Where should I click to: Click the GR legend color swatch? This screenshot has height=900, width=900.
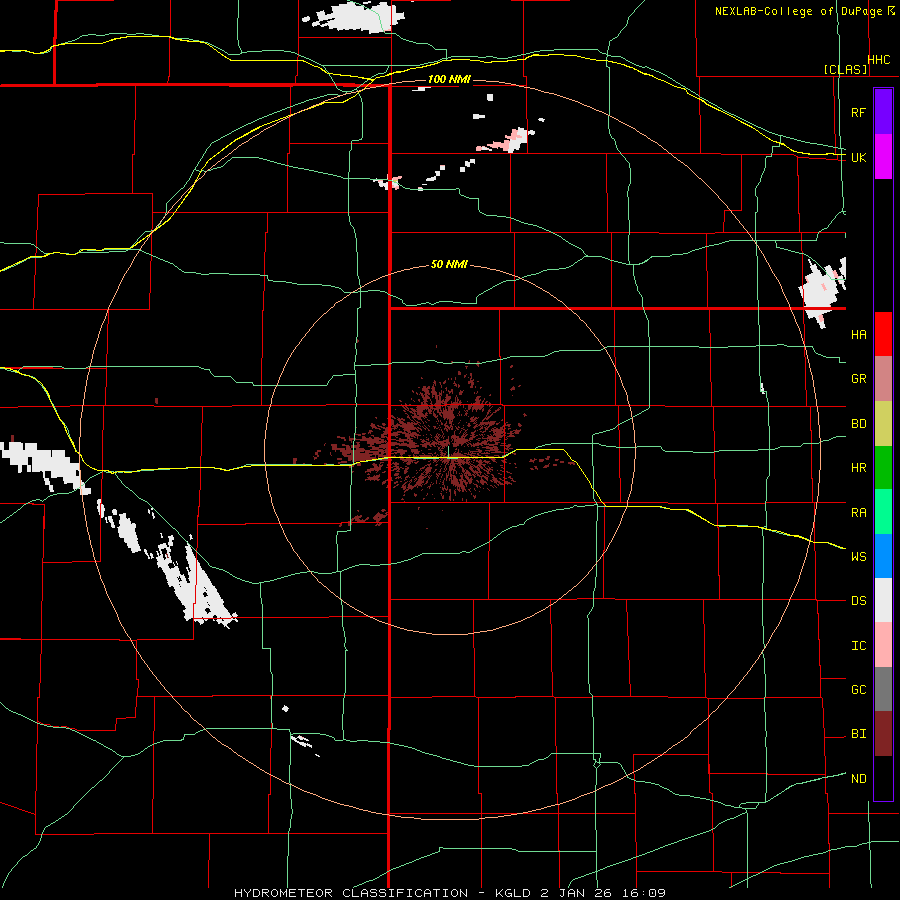click(x=883, y=378)
